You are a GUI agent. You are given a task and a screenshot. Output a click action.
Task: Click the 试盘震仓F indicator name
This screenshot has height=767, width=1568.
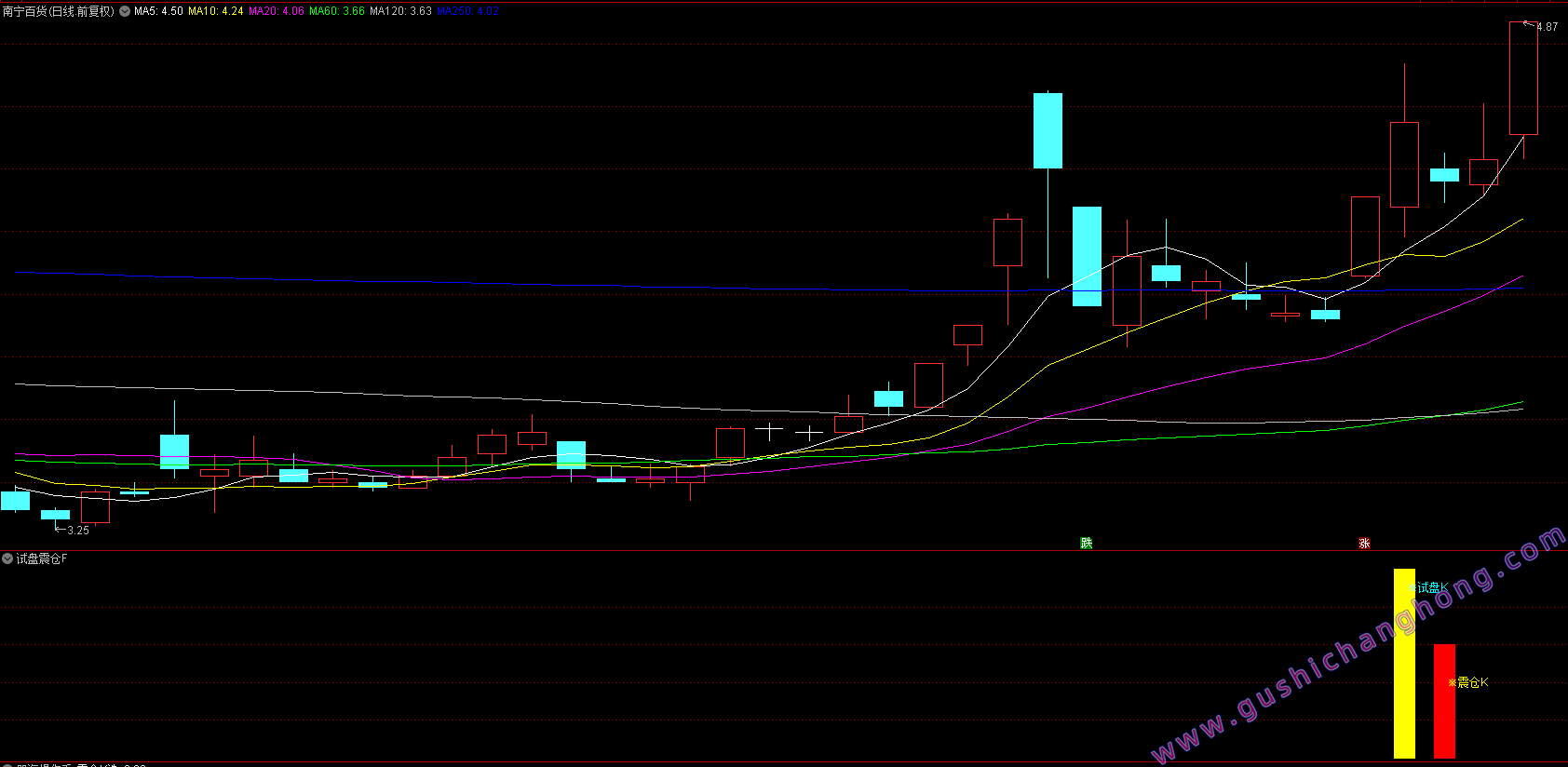click(42, 558)
